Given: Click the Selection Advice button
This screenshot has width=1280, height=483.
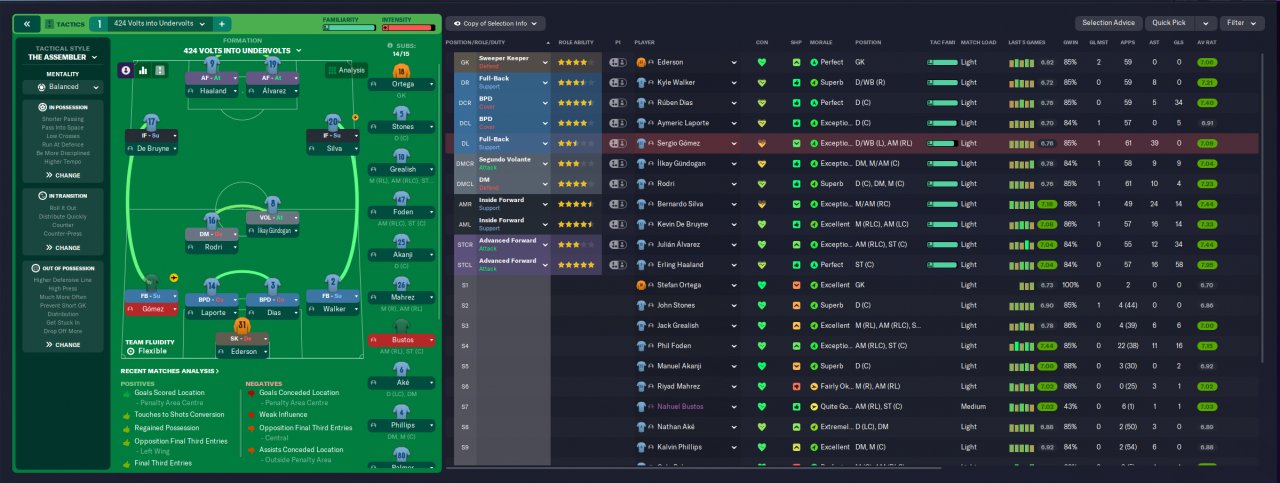Looking at the screenshot, I should coord(1108,22).
